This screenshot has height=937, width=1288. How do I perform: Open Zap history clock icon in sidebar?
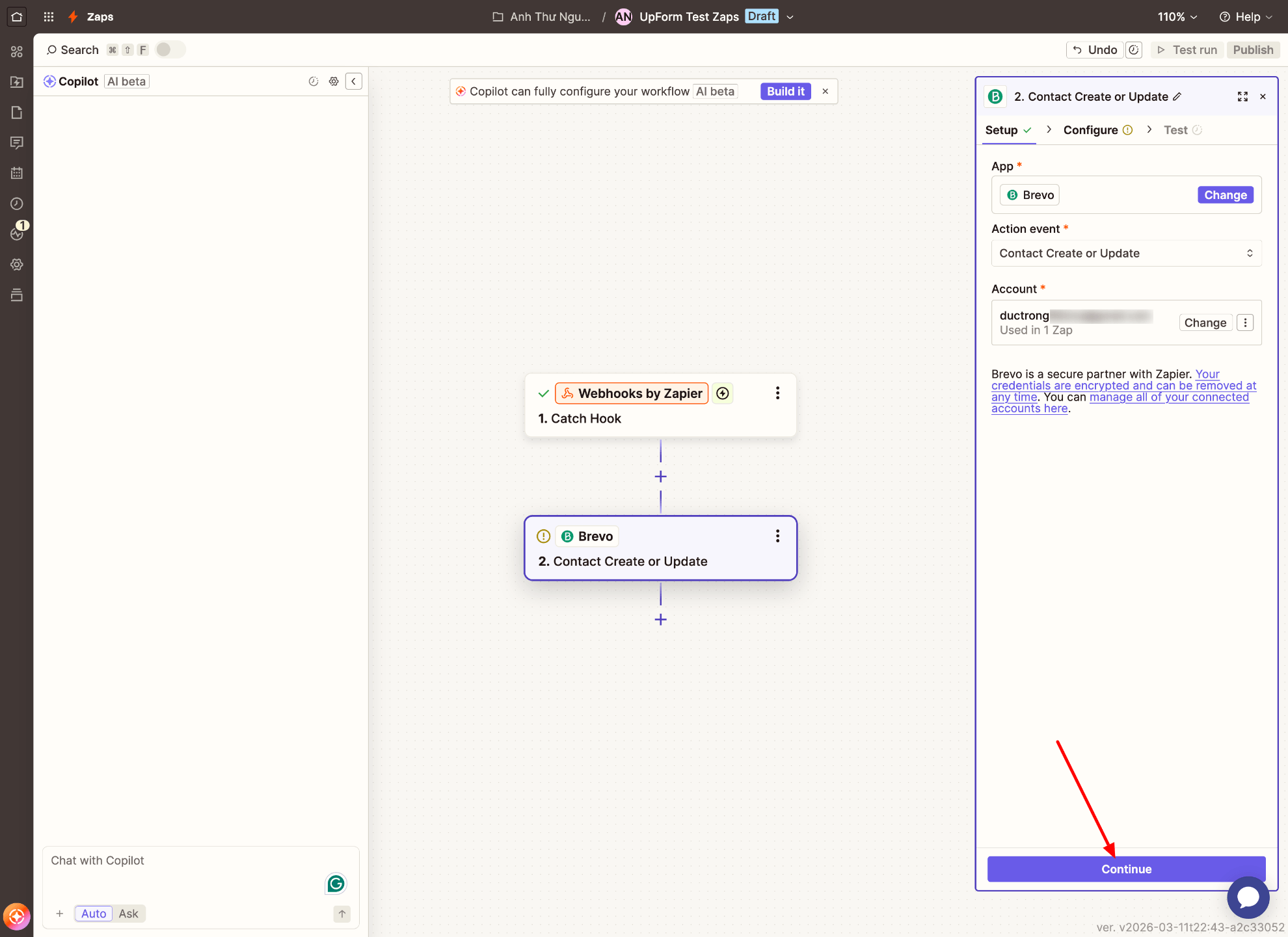(x=17, y=204)
